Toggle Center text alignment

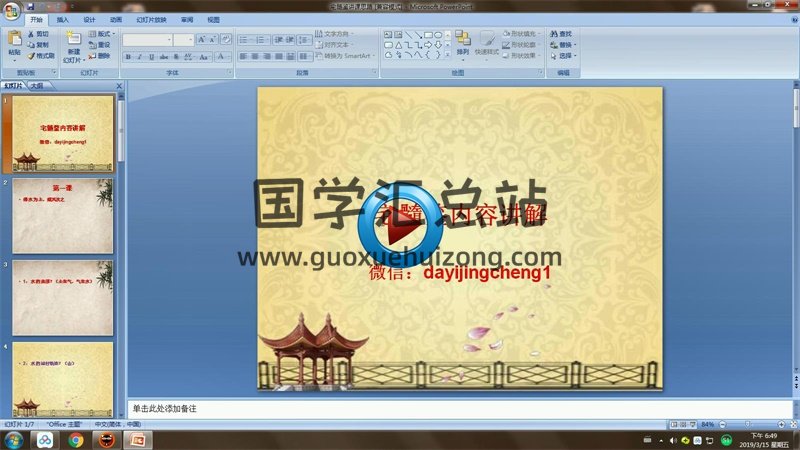[255, 56]
